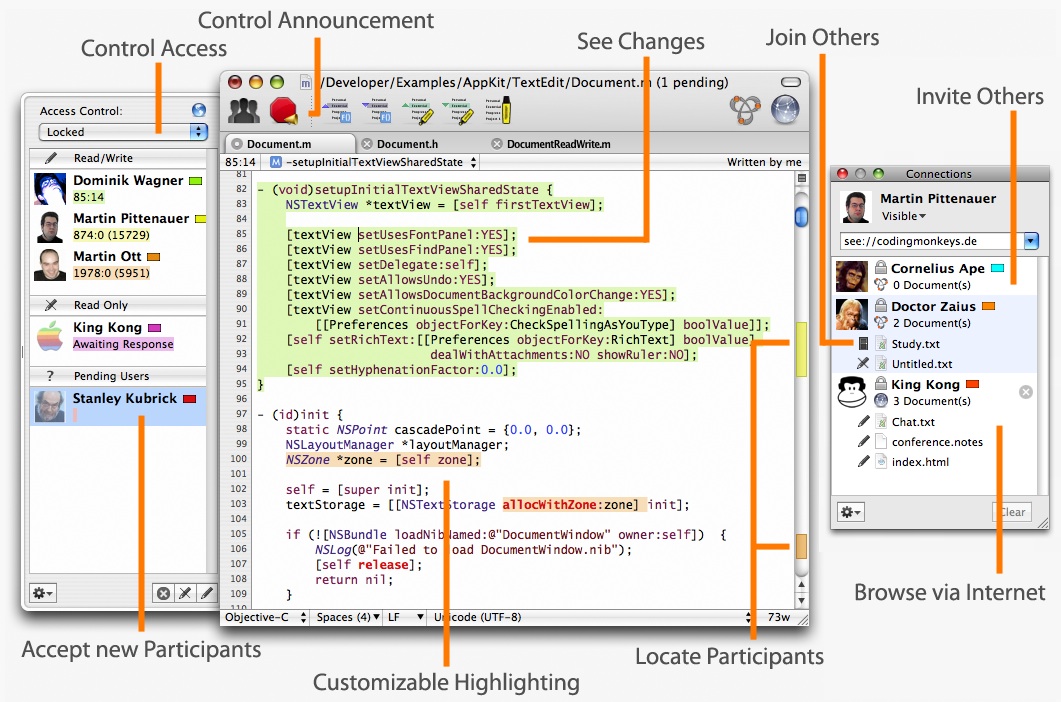Open Untitled.txt in Connections
This screenshot has width=1061, height=702.
pyautogui.click(x=922, y=364)
